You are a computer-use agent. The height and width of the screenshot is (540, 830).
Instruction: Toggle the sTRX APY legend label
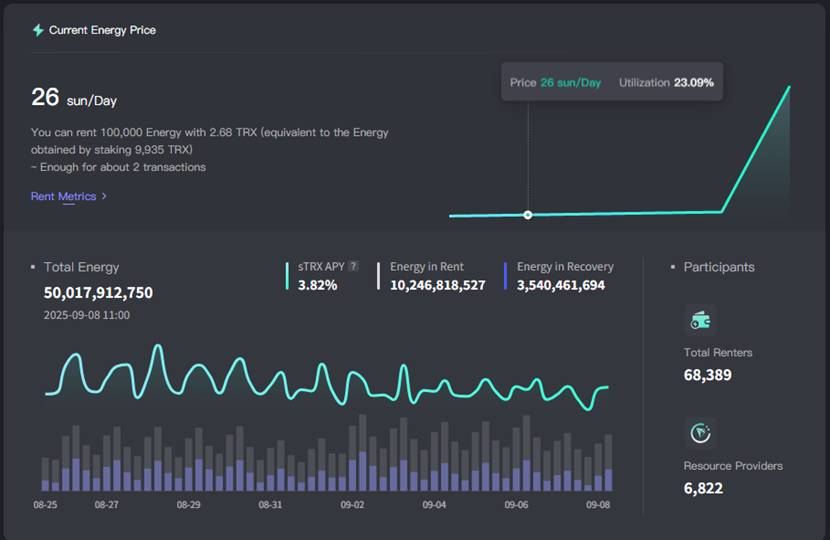(x=321, y=267)
